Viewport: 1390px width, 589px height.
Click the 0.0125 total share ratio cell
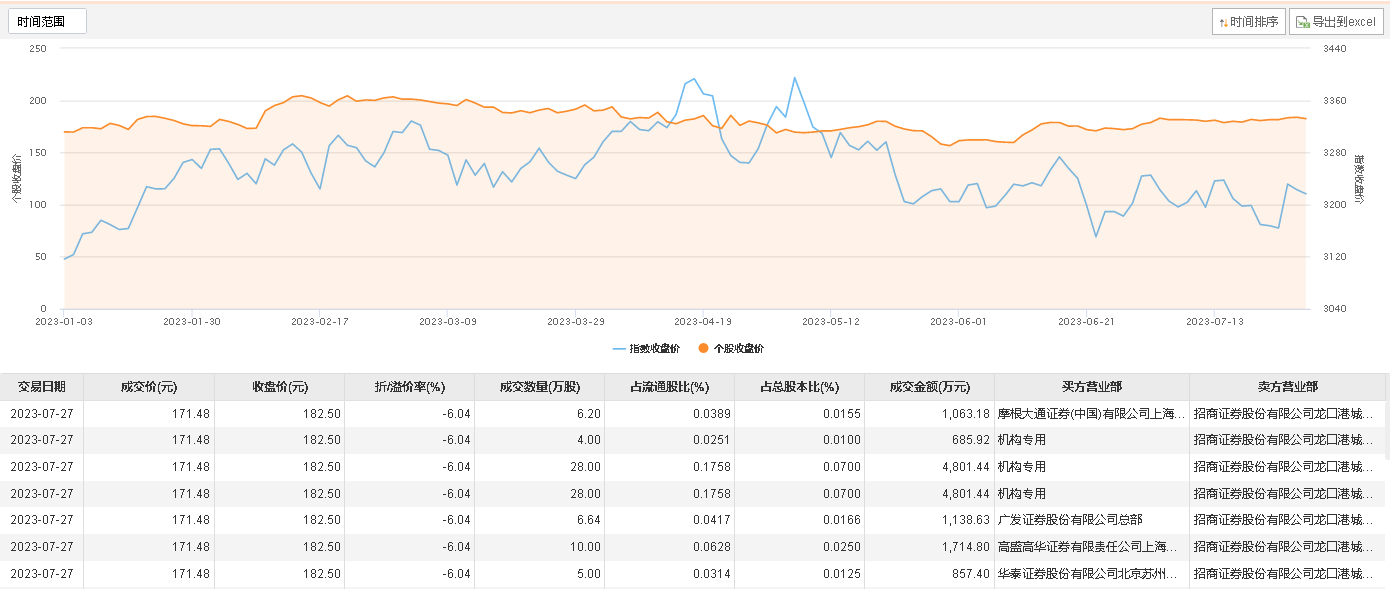click(x=800, y=574)
